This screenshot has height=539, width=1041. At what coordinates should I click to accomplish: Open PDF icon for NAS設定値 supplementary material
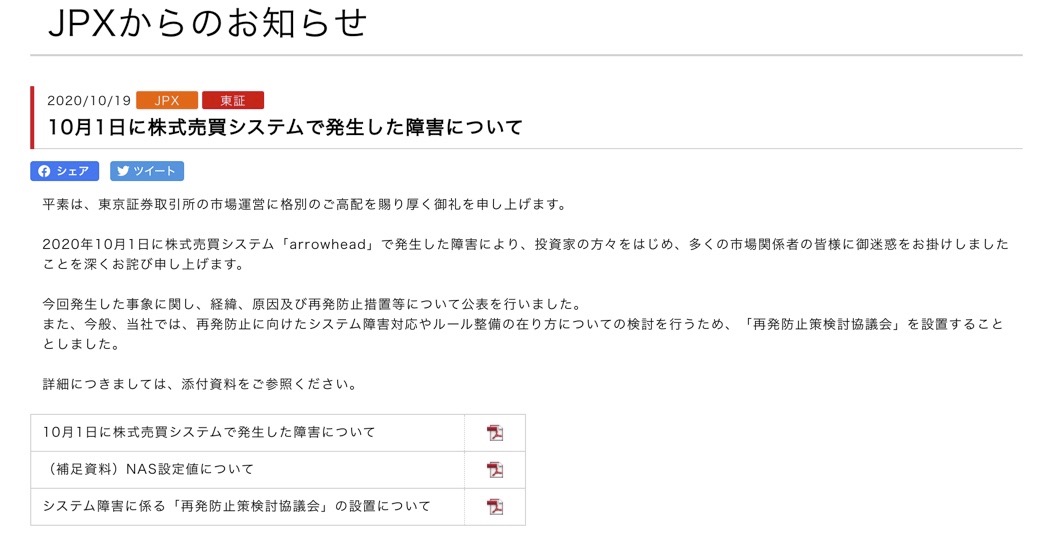click(494, 470)
